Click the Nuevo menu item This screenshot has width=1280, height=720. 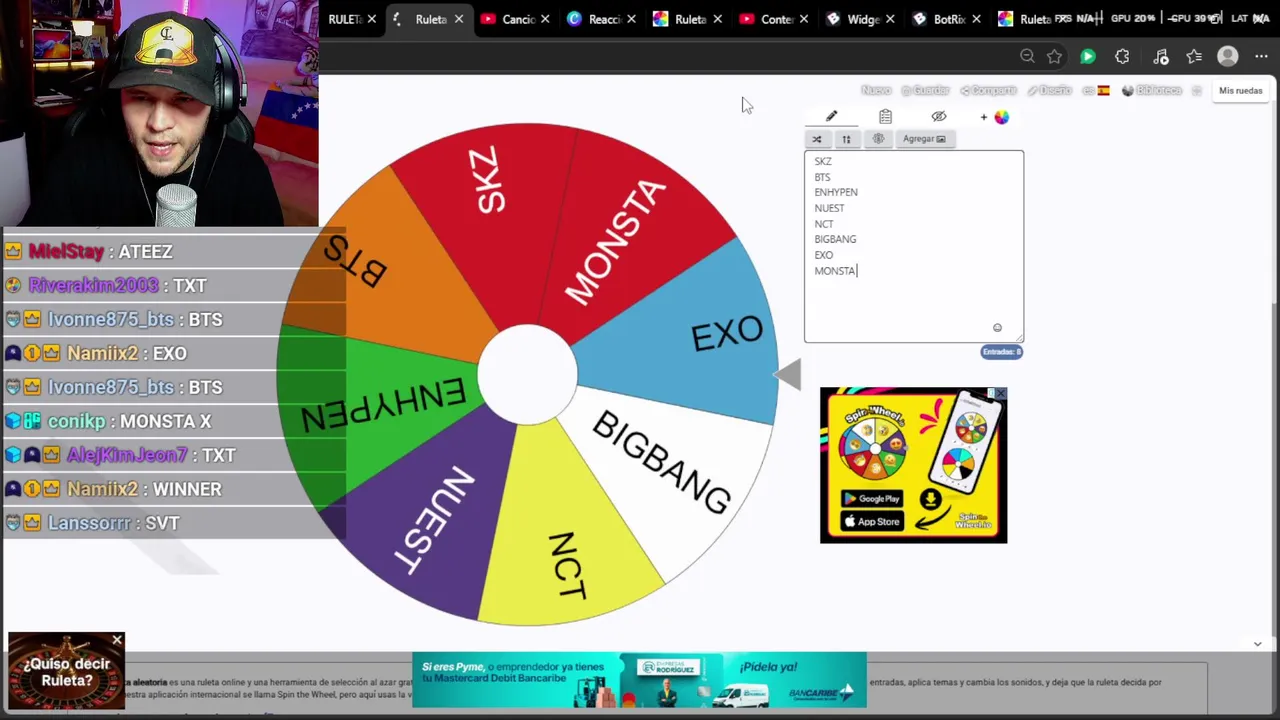pyautogui.click(x=876, y=90)
